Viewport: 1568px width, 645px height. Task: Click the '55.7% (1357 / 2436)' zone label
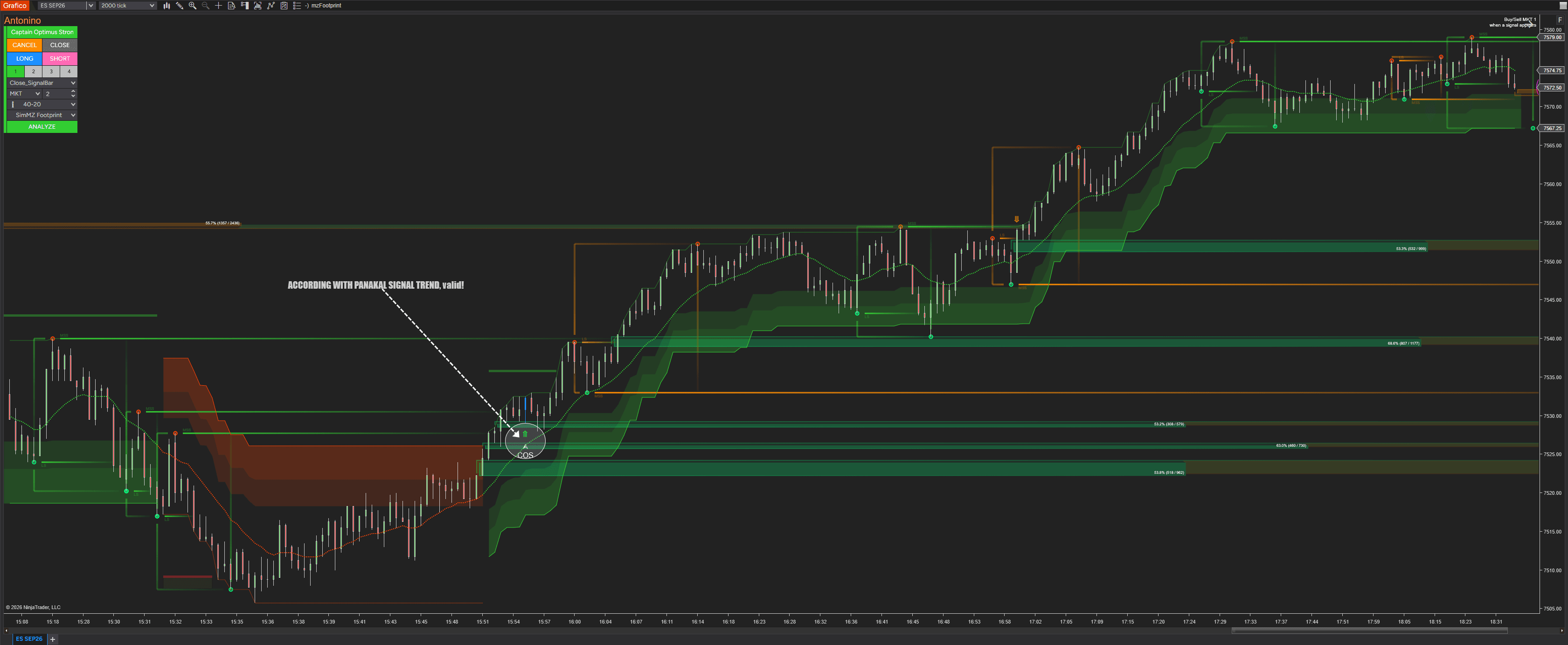(x=222, y=223)
